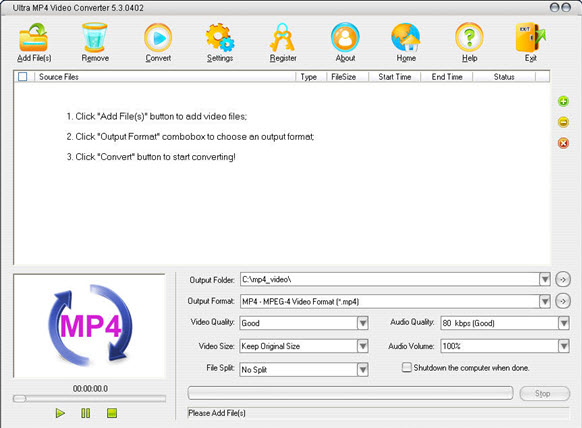Open the Audio Volume dropdown
Screen dimensions: 582x428
563,346
